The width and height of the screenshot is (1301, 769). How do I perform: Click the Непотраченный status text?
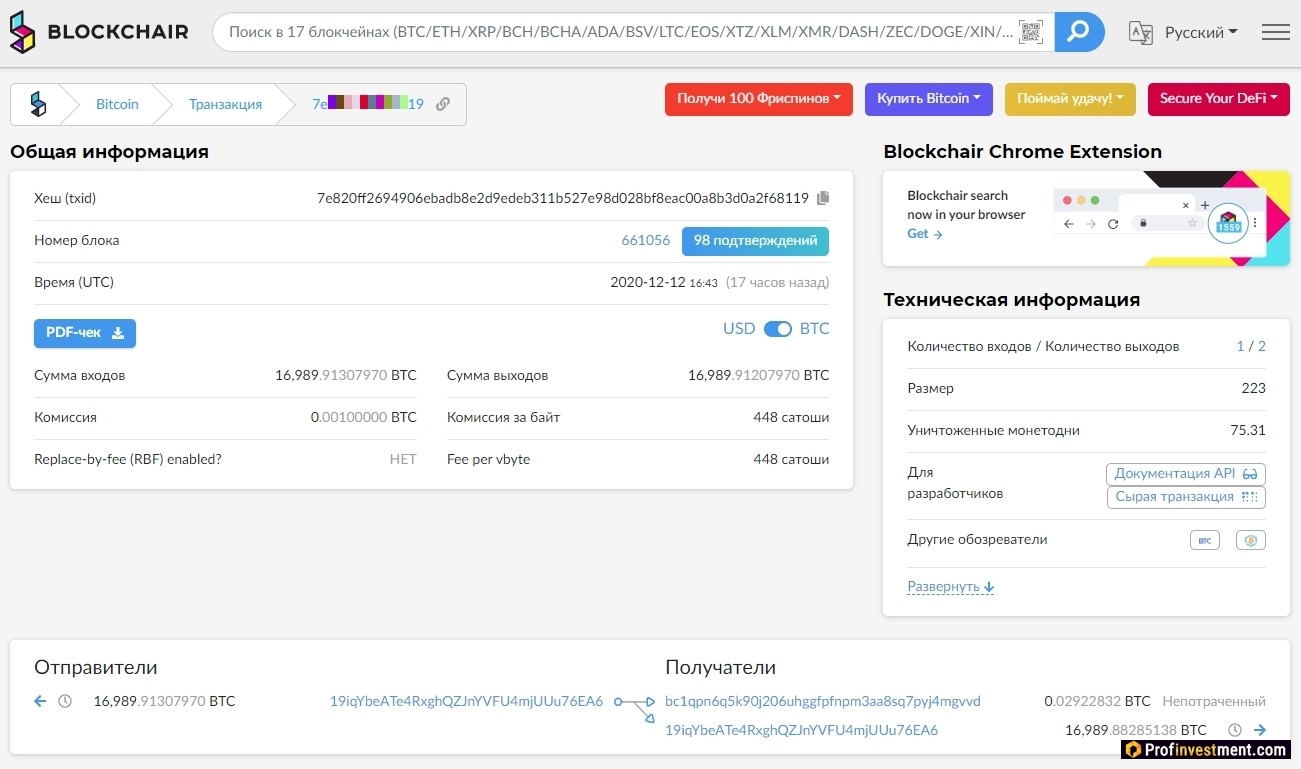(1214, 701)
